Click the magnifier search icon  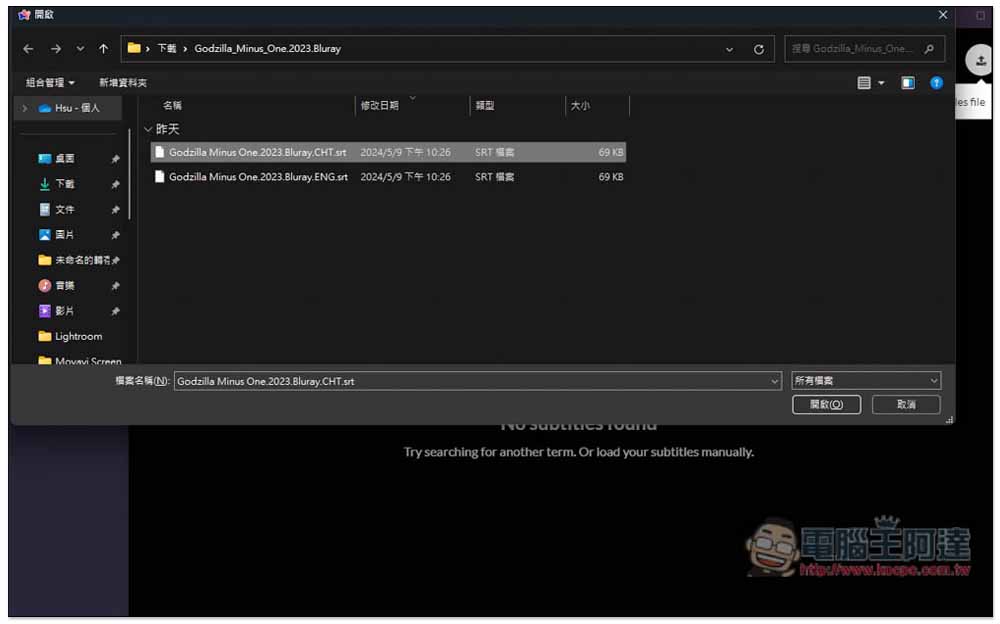click(x=929, y=48)
